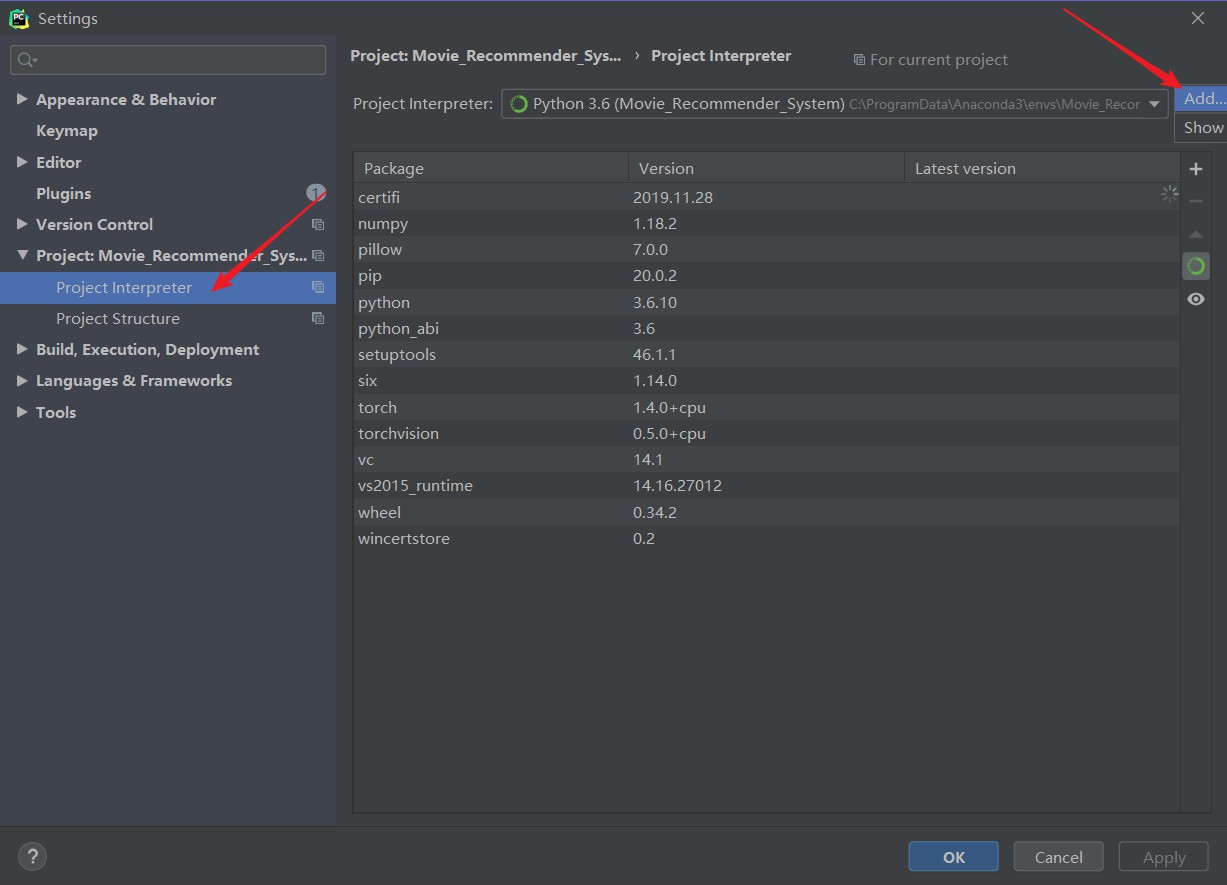Select the numpy package row
The width and height of the screenshot is (1227, 885).
pos(767,223)
